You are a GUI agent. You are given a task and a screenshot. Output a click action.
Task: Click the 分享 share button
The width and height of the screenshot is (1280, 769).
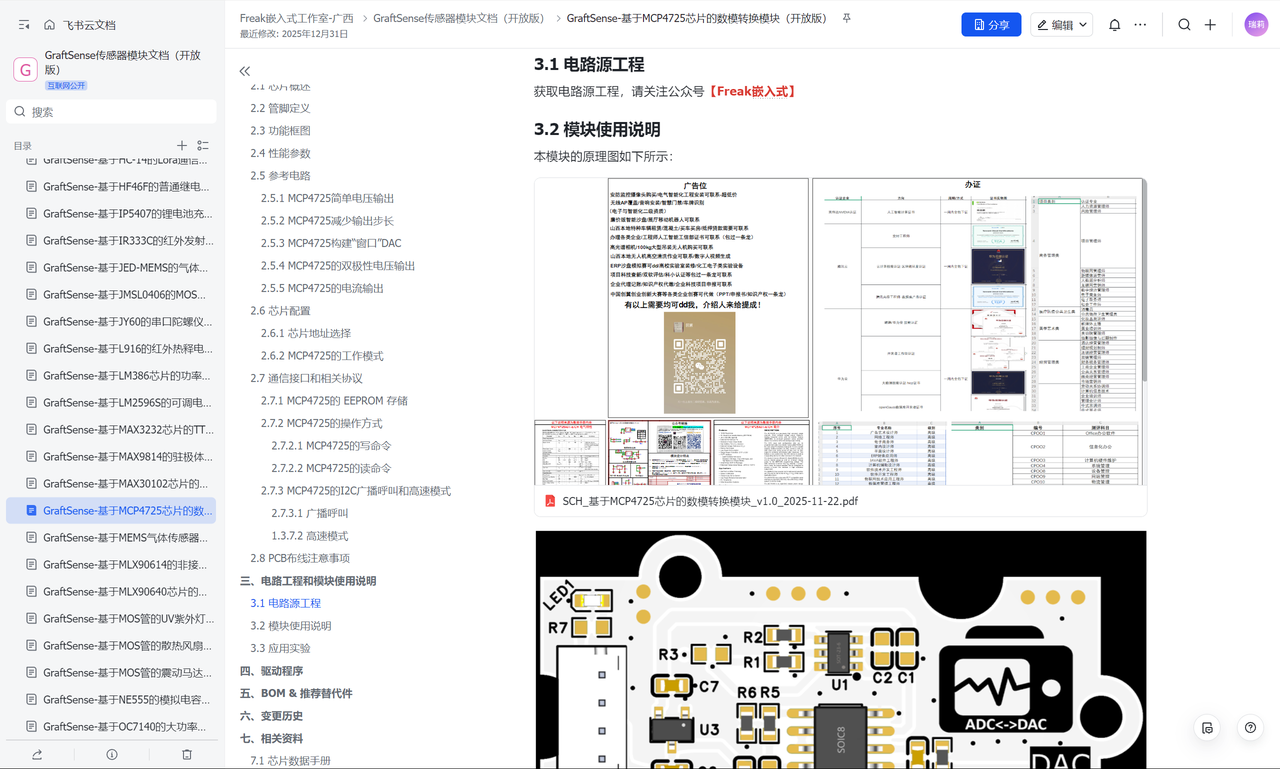[991, 25]
